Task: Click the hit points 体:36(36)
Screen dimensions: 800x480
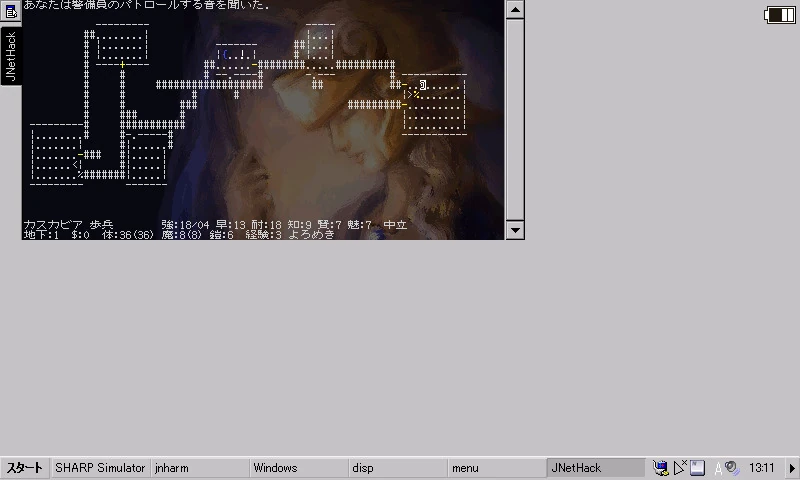Action: click(128, 235)
